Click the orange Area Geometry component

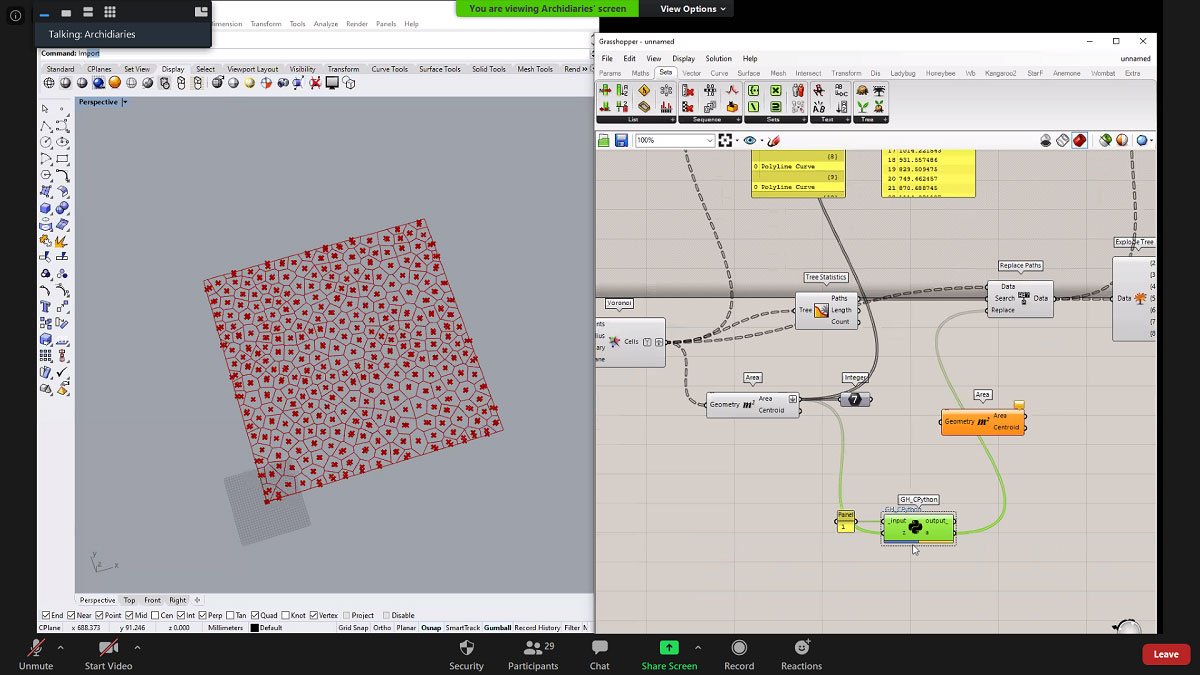pos(983,420)
